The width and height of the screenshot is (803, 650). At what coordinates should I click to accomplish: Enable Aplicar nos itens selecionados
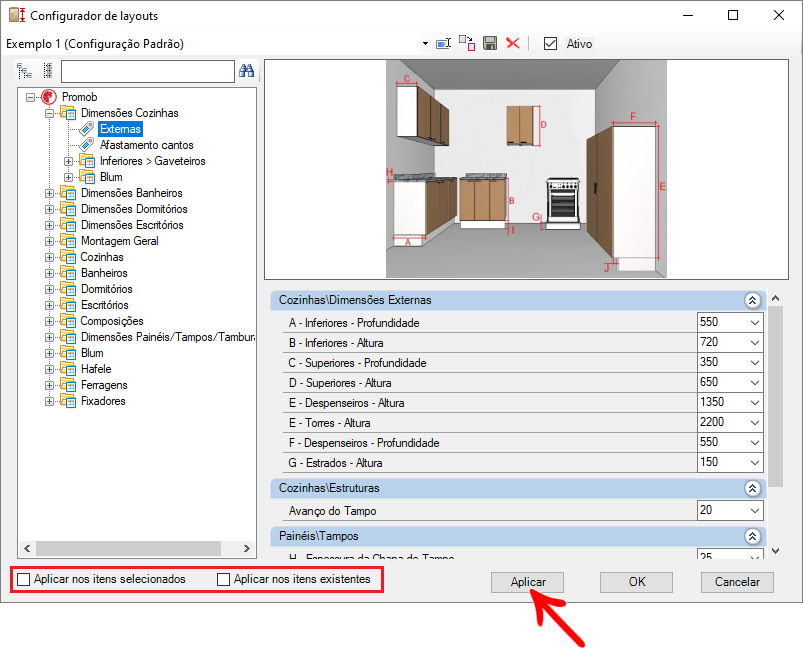[x=24, y=579]
